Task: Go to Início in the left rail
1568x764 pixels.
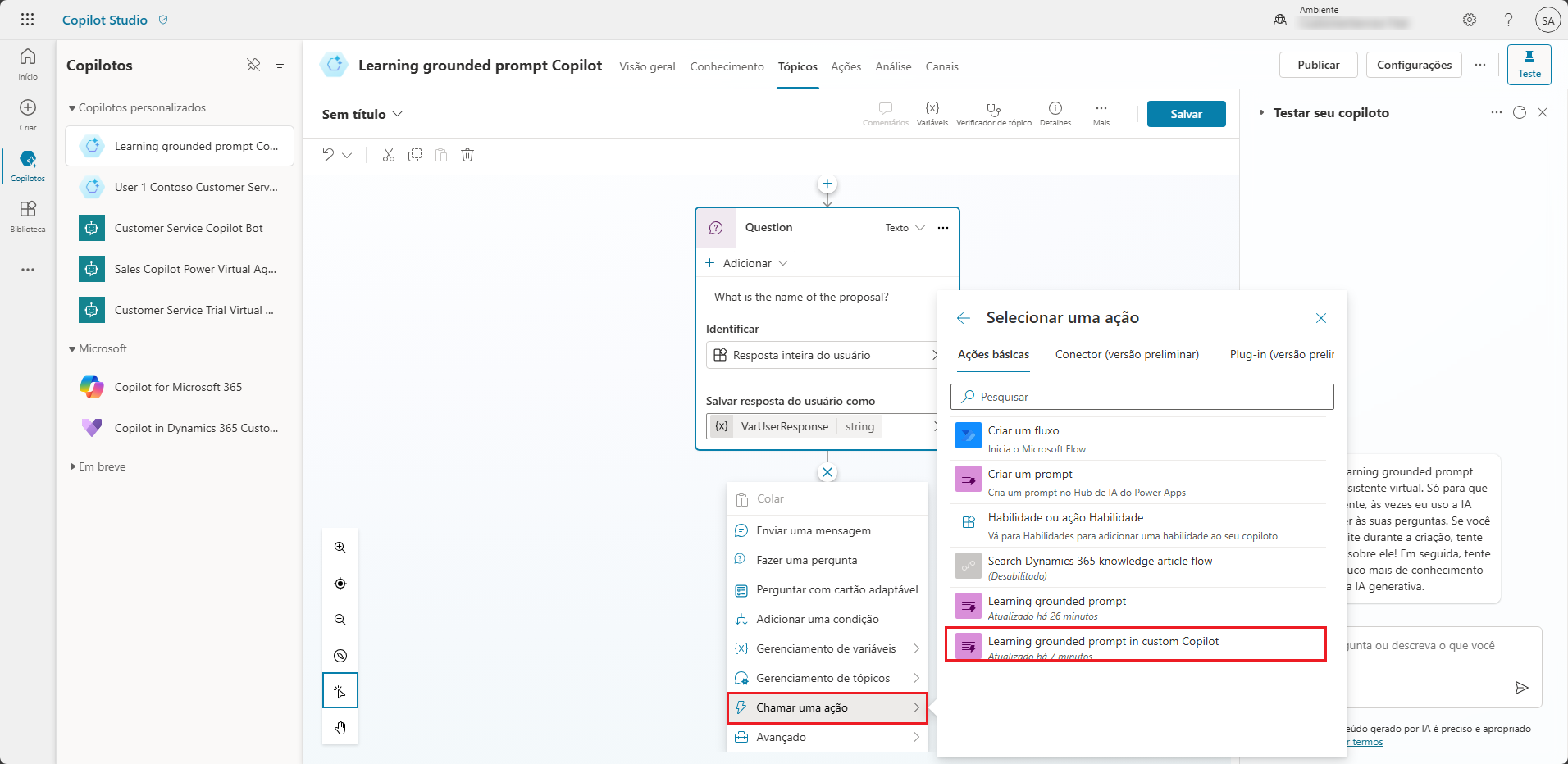Action: [x=28, y=63]
